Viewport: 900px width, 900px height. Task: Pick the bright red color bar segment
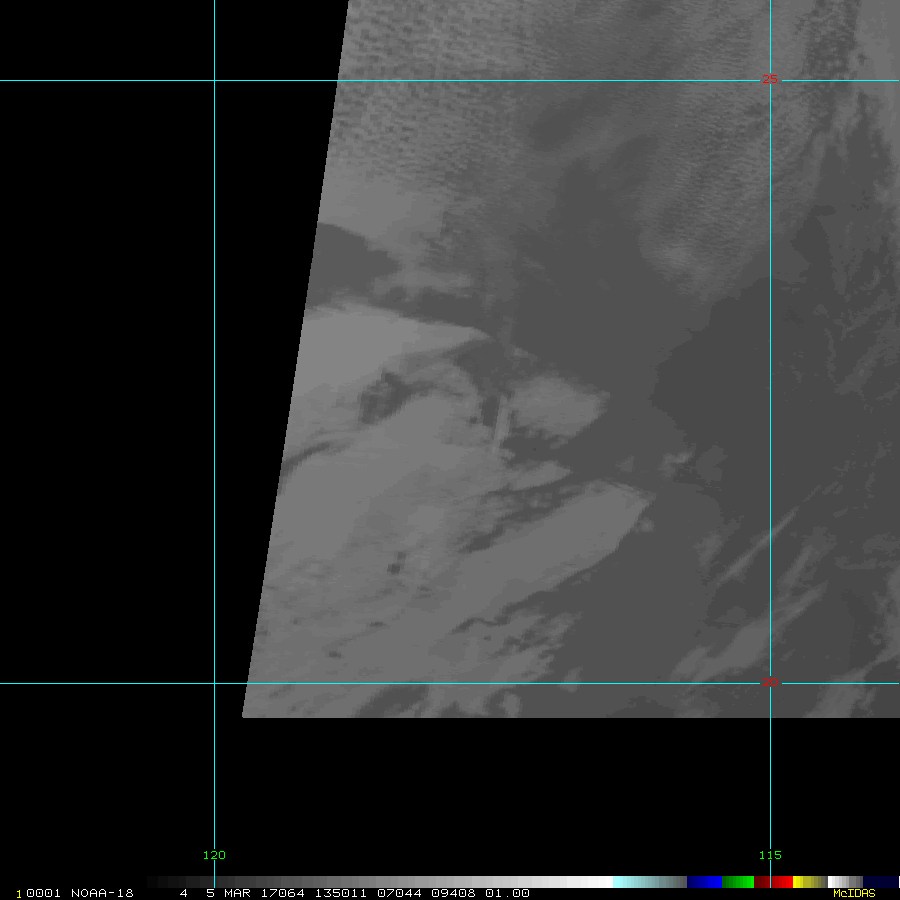(x=782, y=882)
